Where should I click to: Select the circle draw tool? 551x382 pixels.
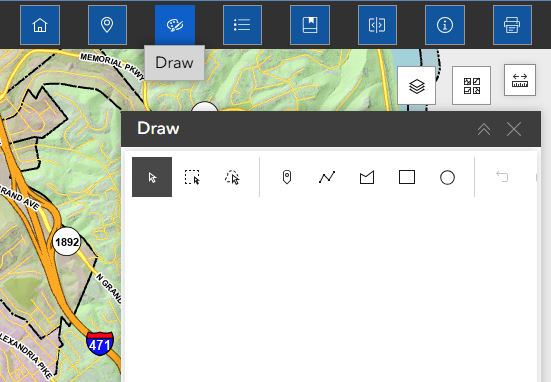point(447,177)
